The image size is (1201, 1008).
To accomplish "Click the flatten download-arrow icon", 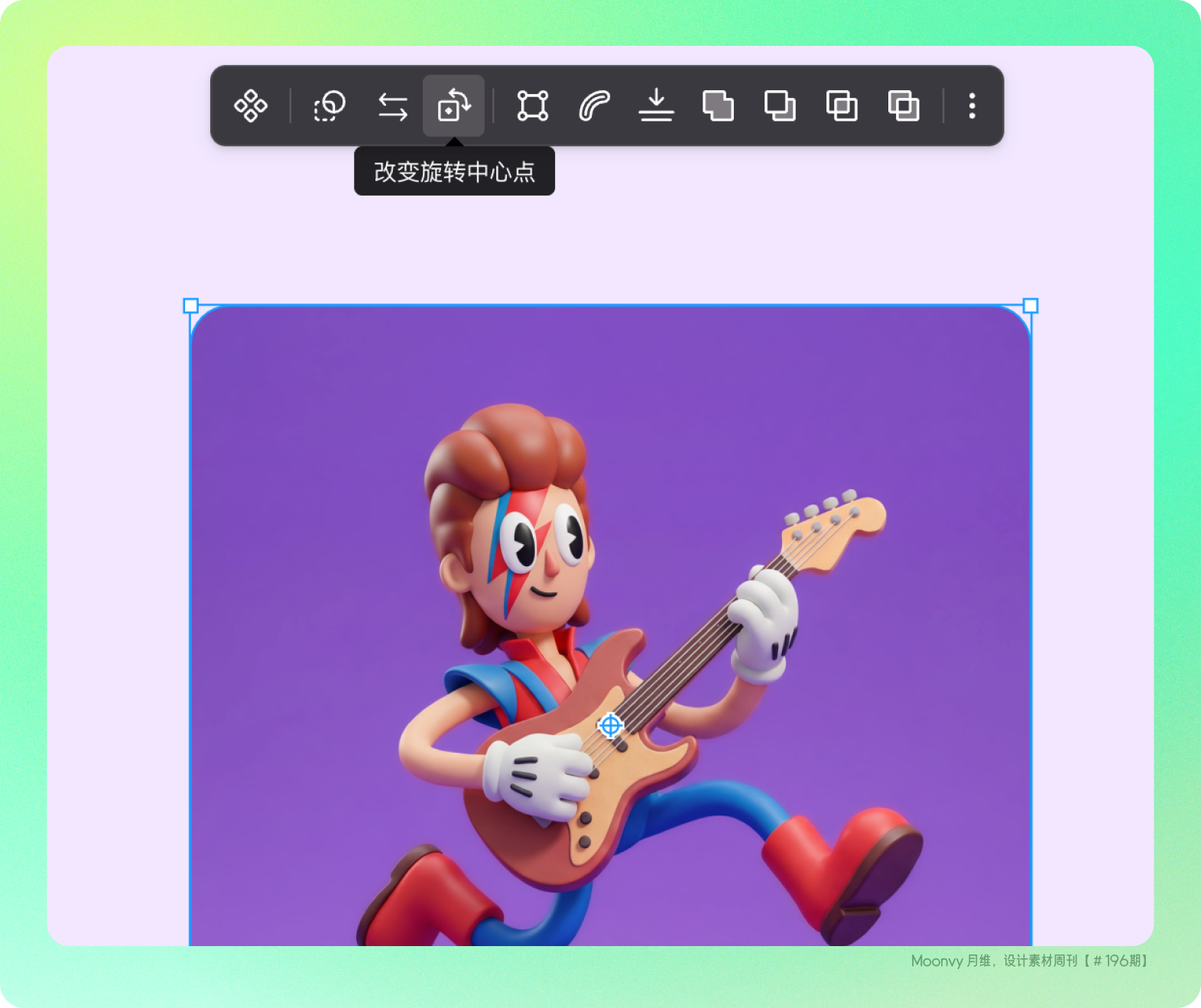I will click(656, 105).
